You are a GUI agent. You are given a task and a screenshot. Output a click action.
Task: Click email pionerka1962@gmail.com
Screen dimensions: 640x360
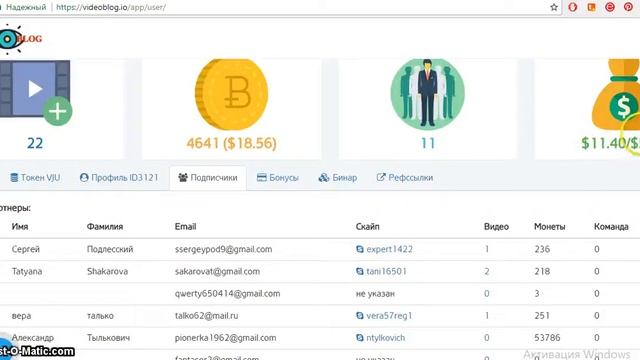225,338
